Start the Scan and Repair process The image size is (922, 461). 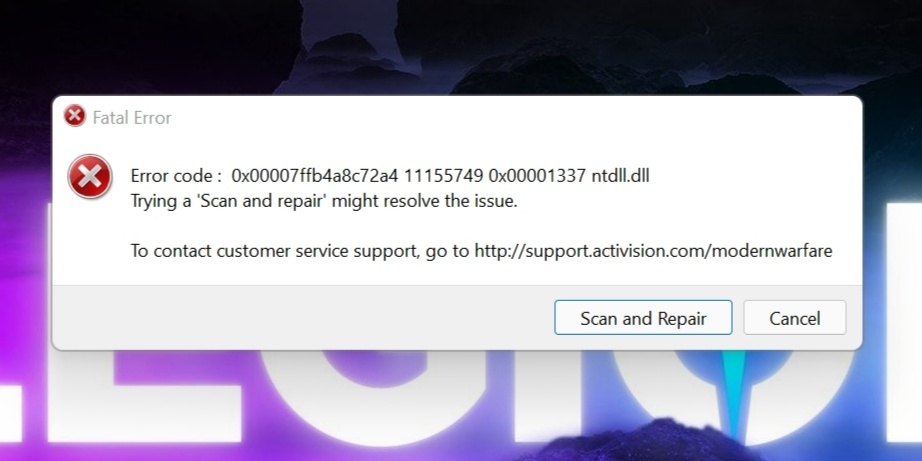(643, 318)
